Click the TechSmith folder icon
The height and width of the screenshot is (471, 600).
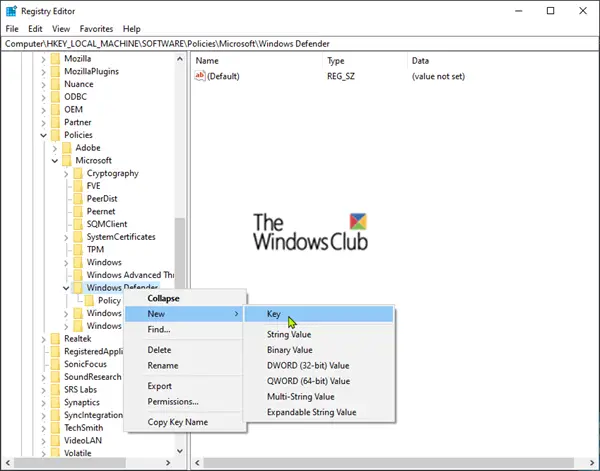(55, 428)
